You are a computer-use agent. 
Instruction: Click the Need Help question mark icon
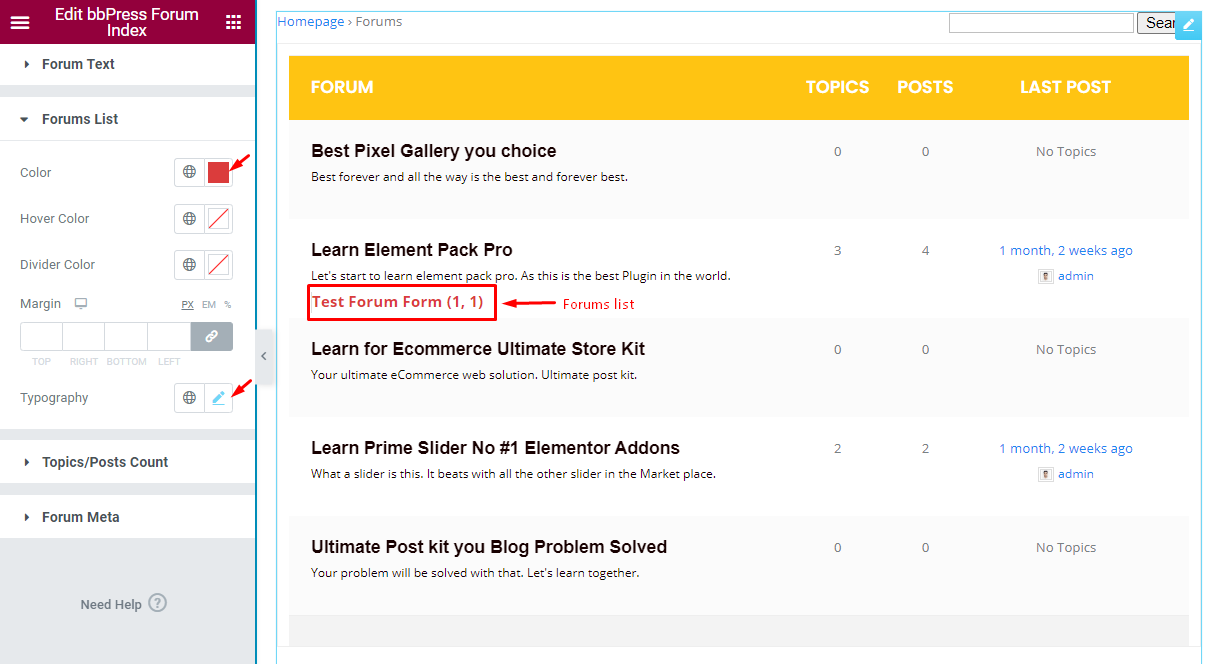(157, 603)
